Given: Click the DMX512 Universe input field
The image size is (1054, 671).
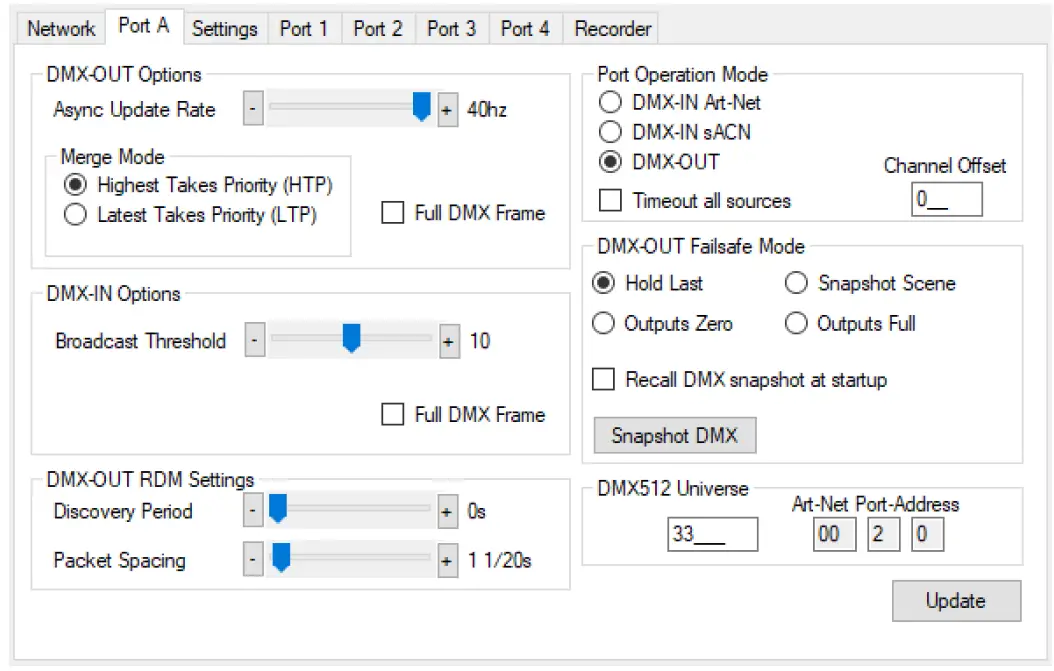Looking at the screenshot, I should 715,535.
